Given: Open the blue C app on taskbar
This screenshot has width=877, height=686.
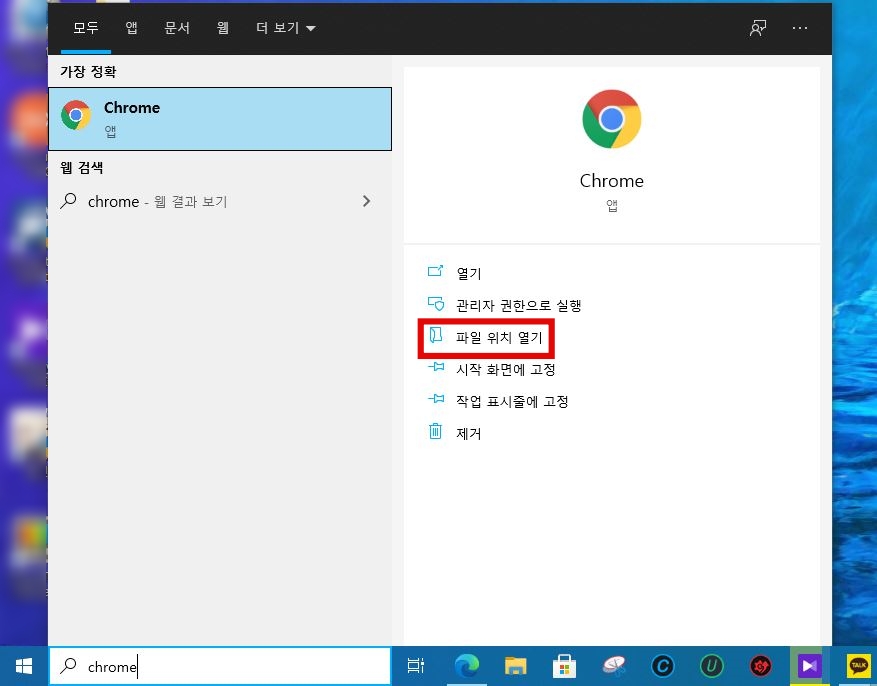Looking at the screenshot, I should 663,666.
